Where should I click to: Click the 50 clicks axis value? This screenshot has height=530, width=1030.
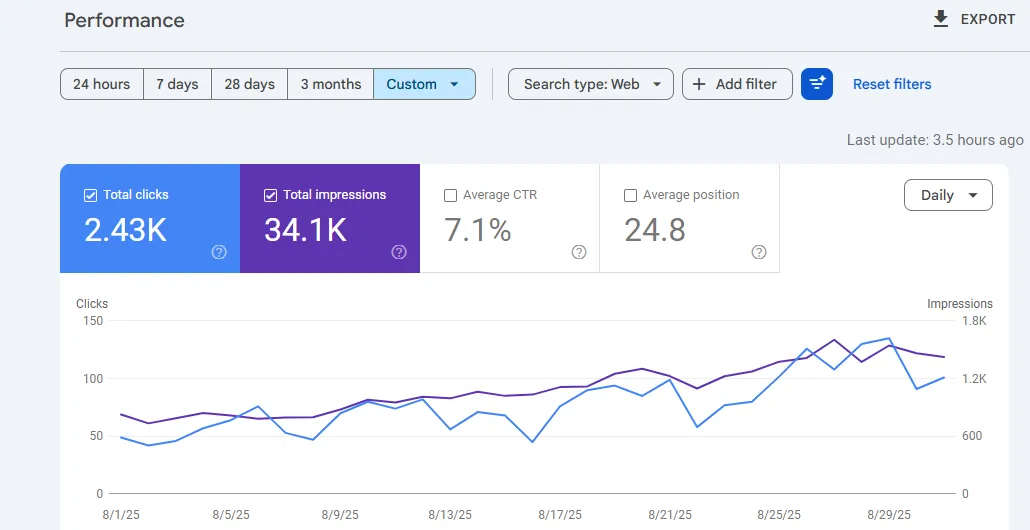tap(96, 436)
